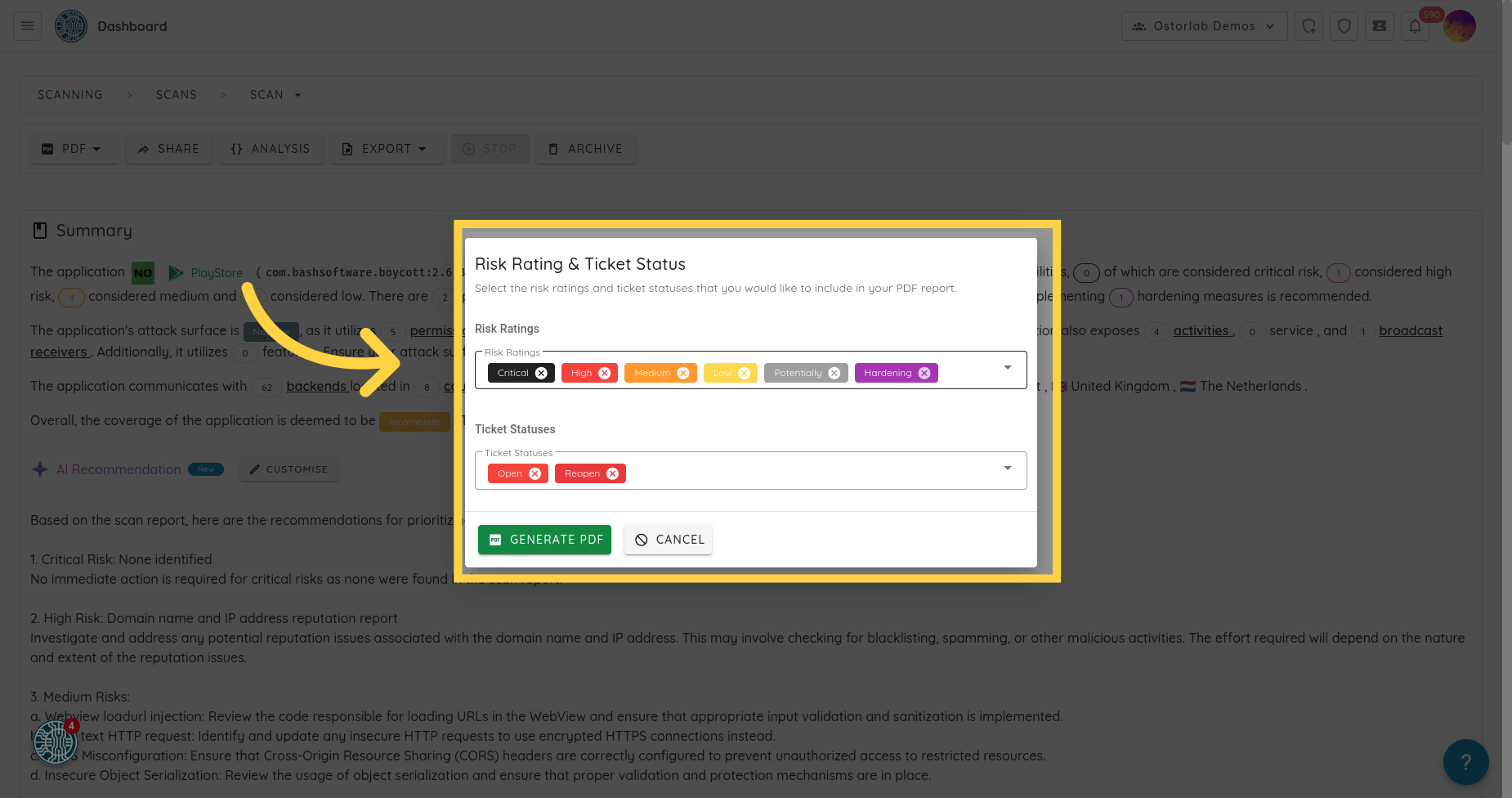Viewport: 1512px width, 798px height.
Task: Open the SCAN breadcrumb menu
Action: pos(275,95)
